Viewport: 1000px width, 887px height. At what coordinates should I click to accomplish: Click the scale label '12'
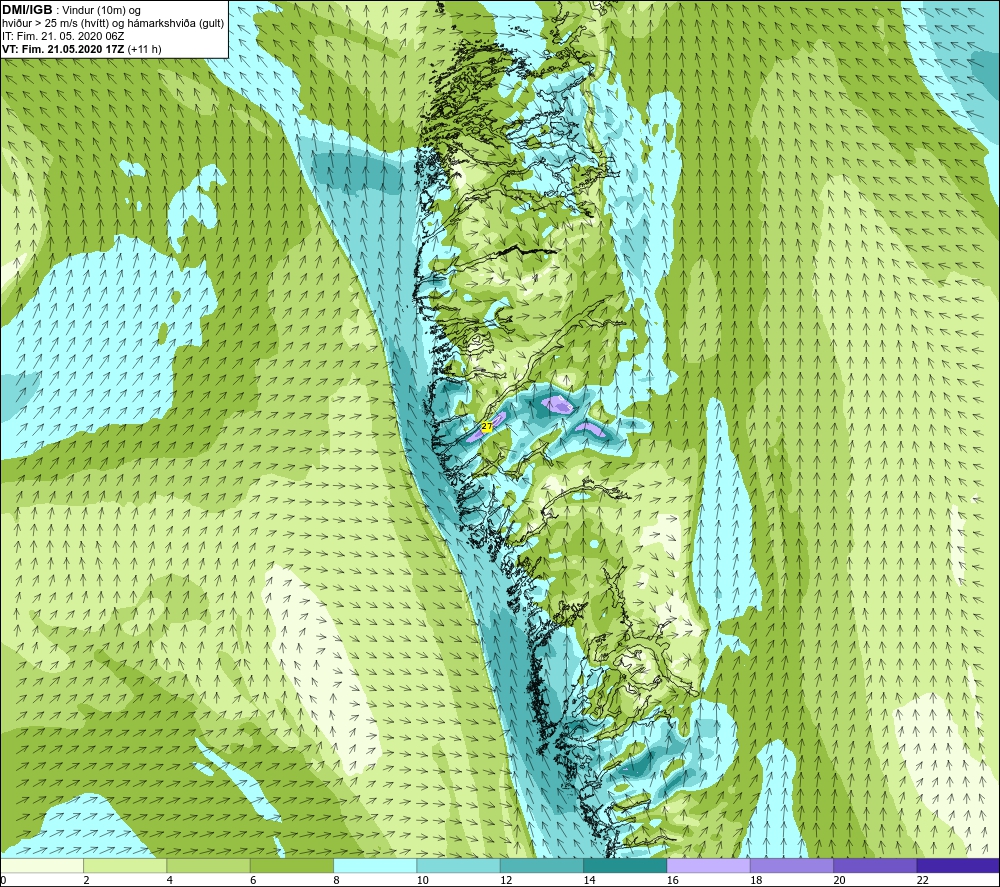pos(506,880)
